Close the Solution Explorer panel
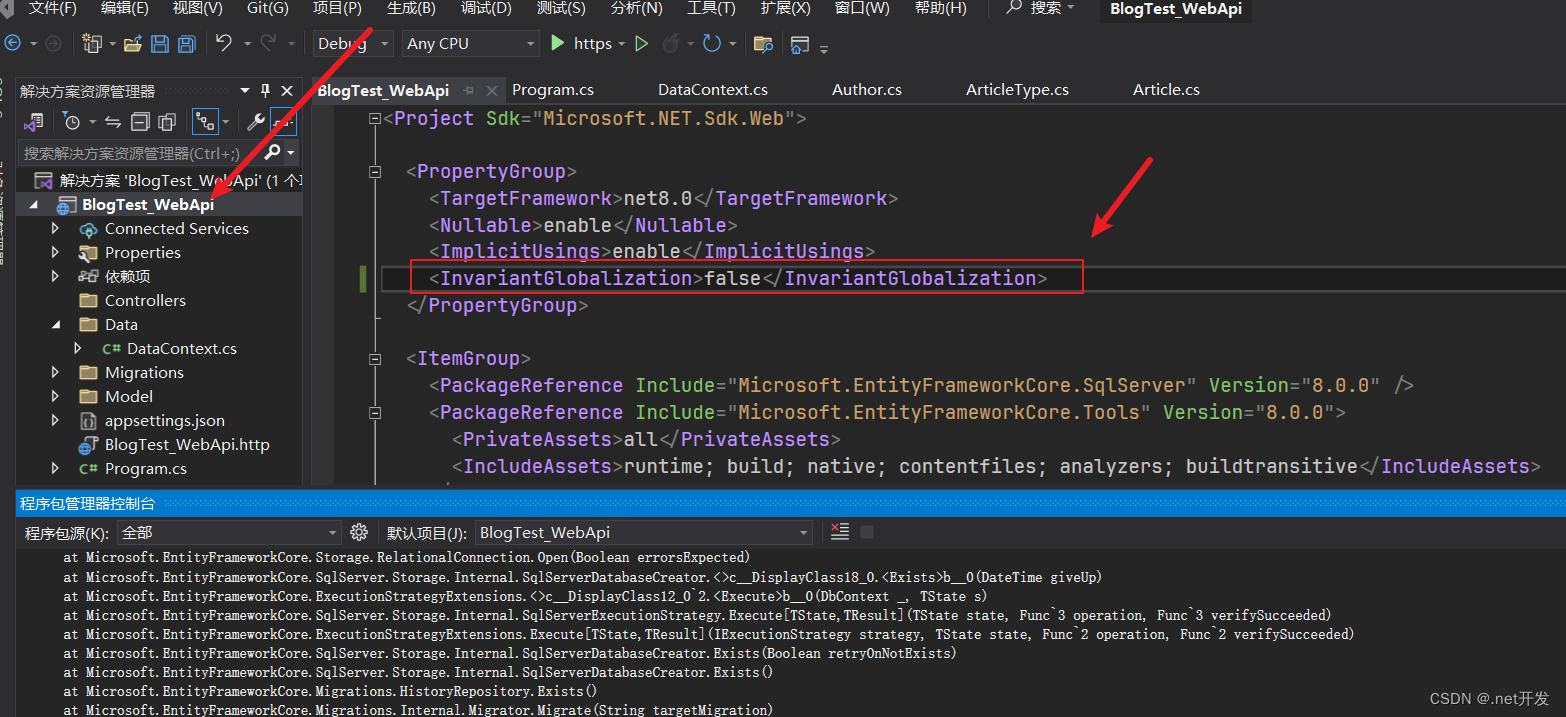The image size is (1566, 717). (x=287, y=90)
